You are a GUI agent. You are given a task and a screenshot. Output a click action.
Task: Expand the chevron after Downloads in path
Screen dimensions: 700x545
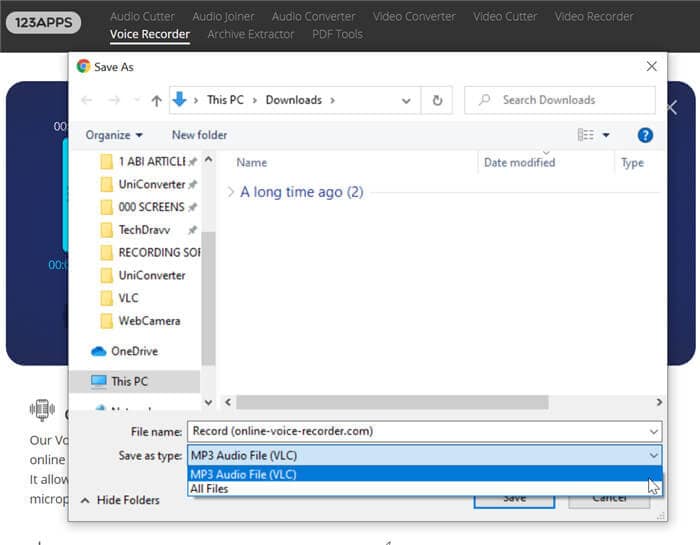332,100
